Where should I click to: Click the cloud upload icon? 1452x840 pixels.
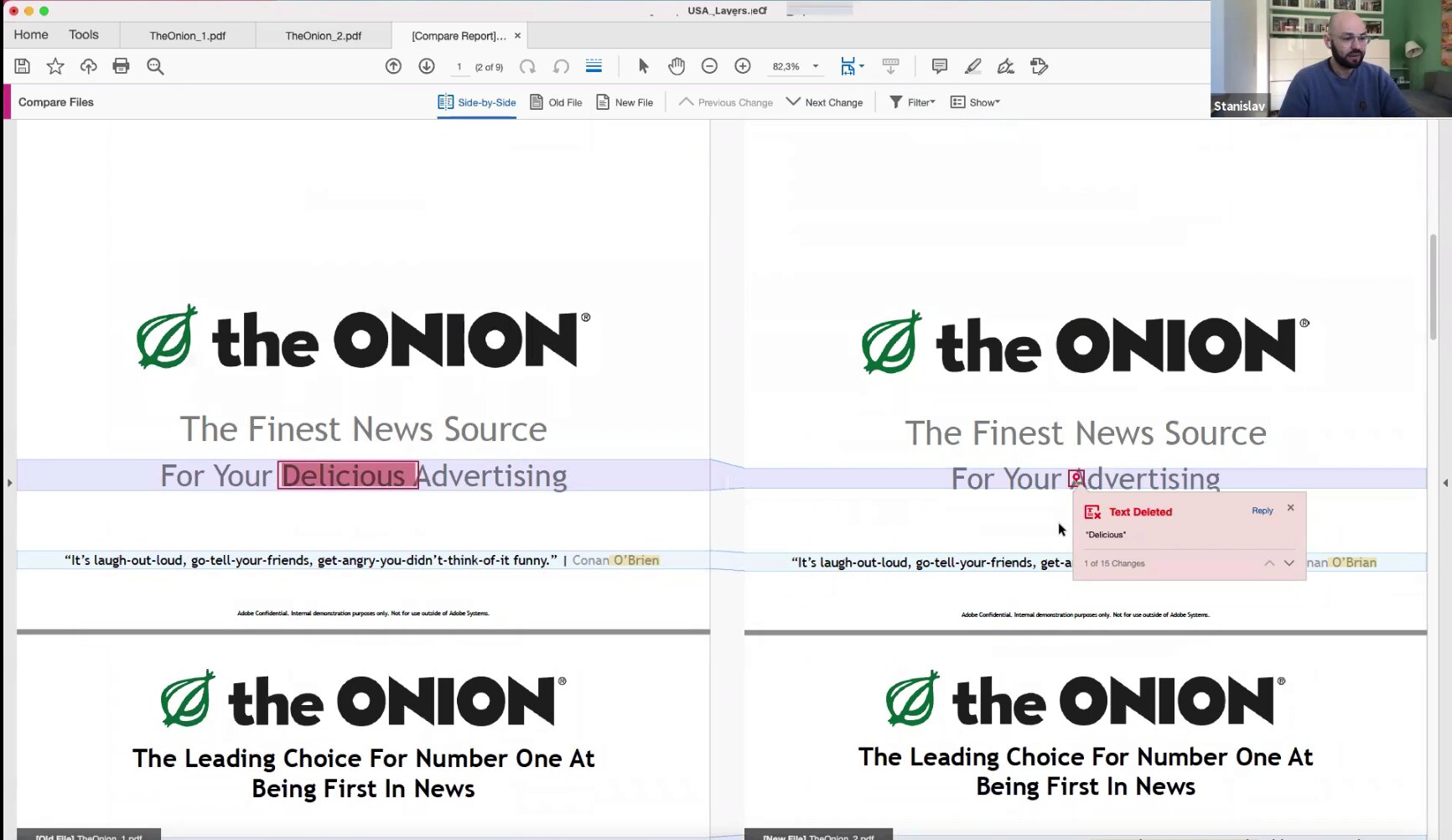[x=88, y=66]
